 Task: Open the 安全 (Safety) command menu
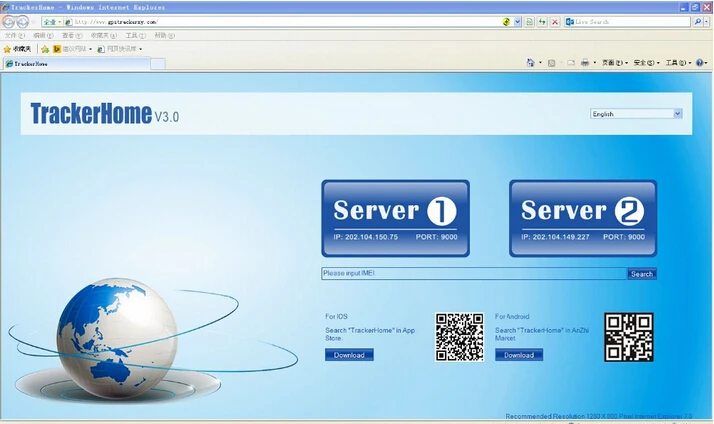click(x=646, y=63)
